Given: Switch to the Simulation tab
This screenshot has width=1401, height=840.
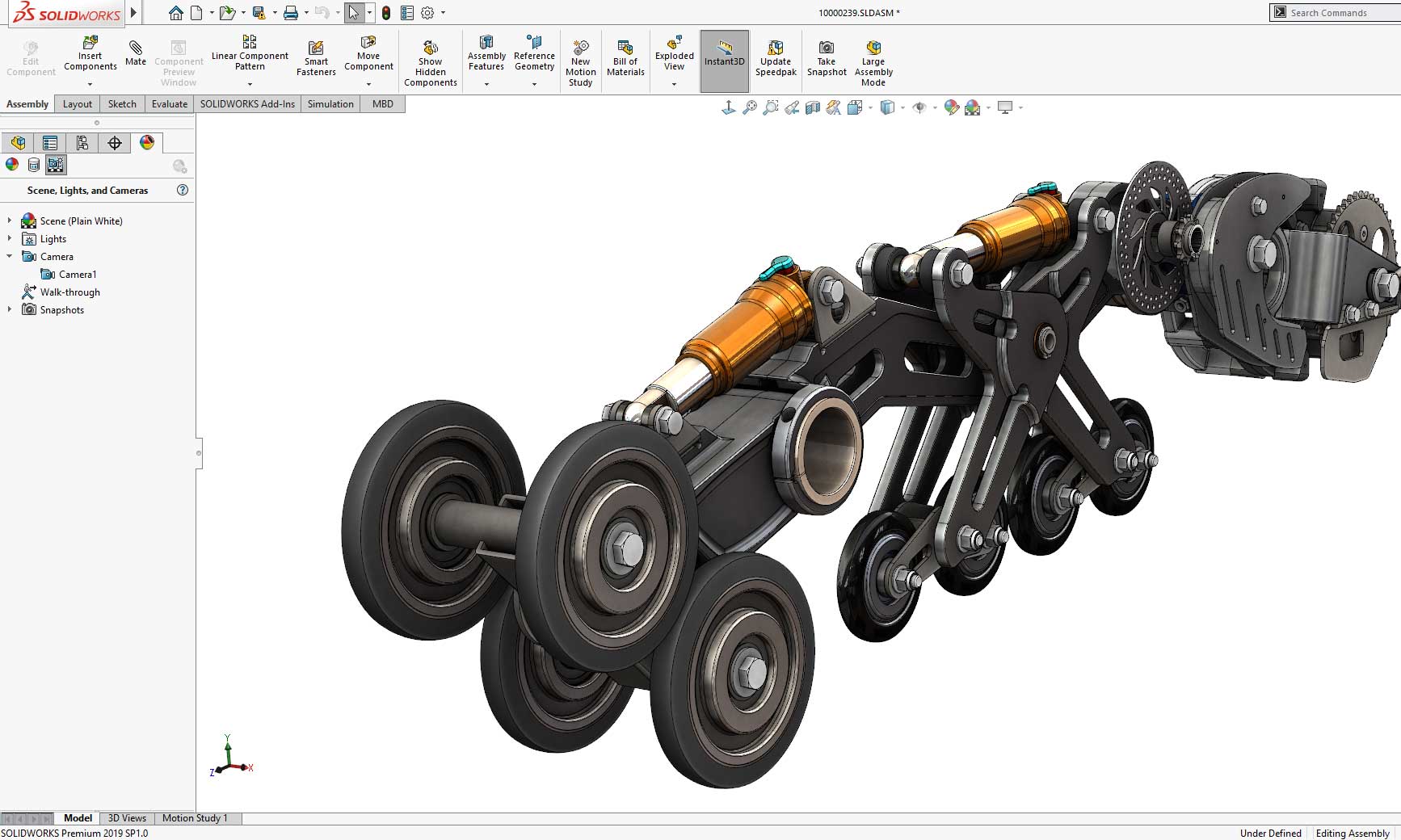Looking at the screenshot, I should (x=330, y=103).
